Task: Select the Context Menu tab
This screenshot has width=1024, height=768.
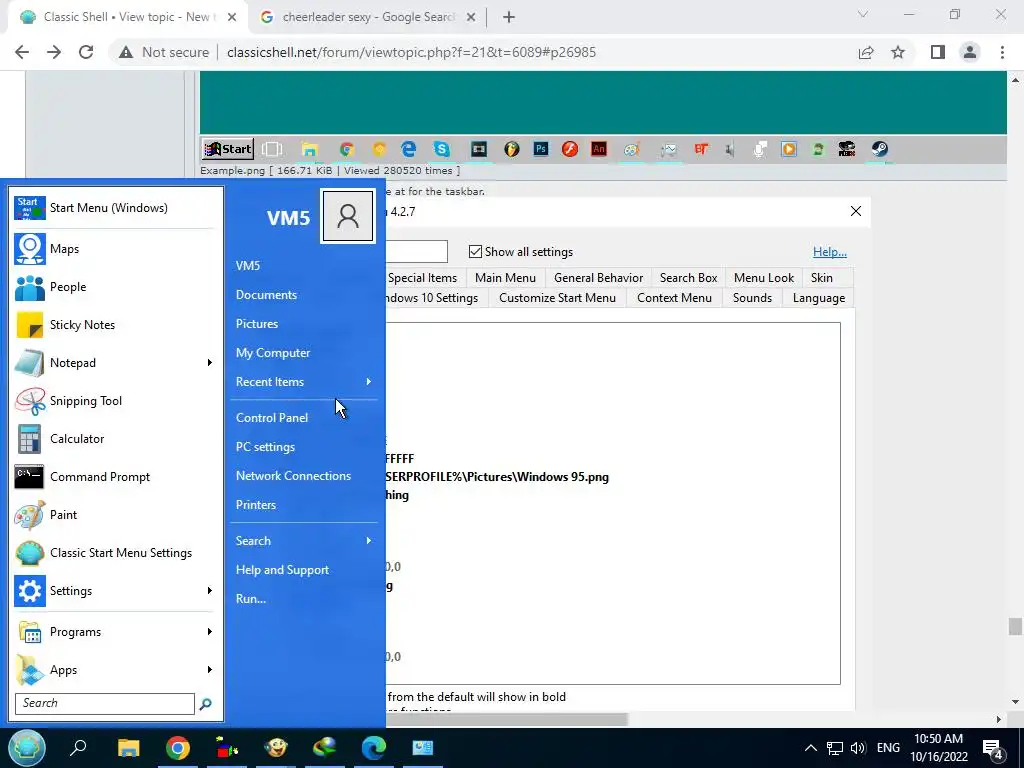Action: (674, 298)
